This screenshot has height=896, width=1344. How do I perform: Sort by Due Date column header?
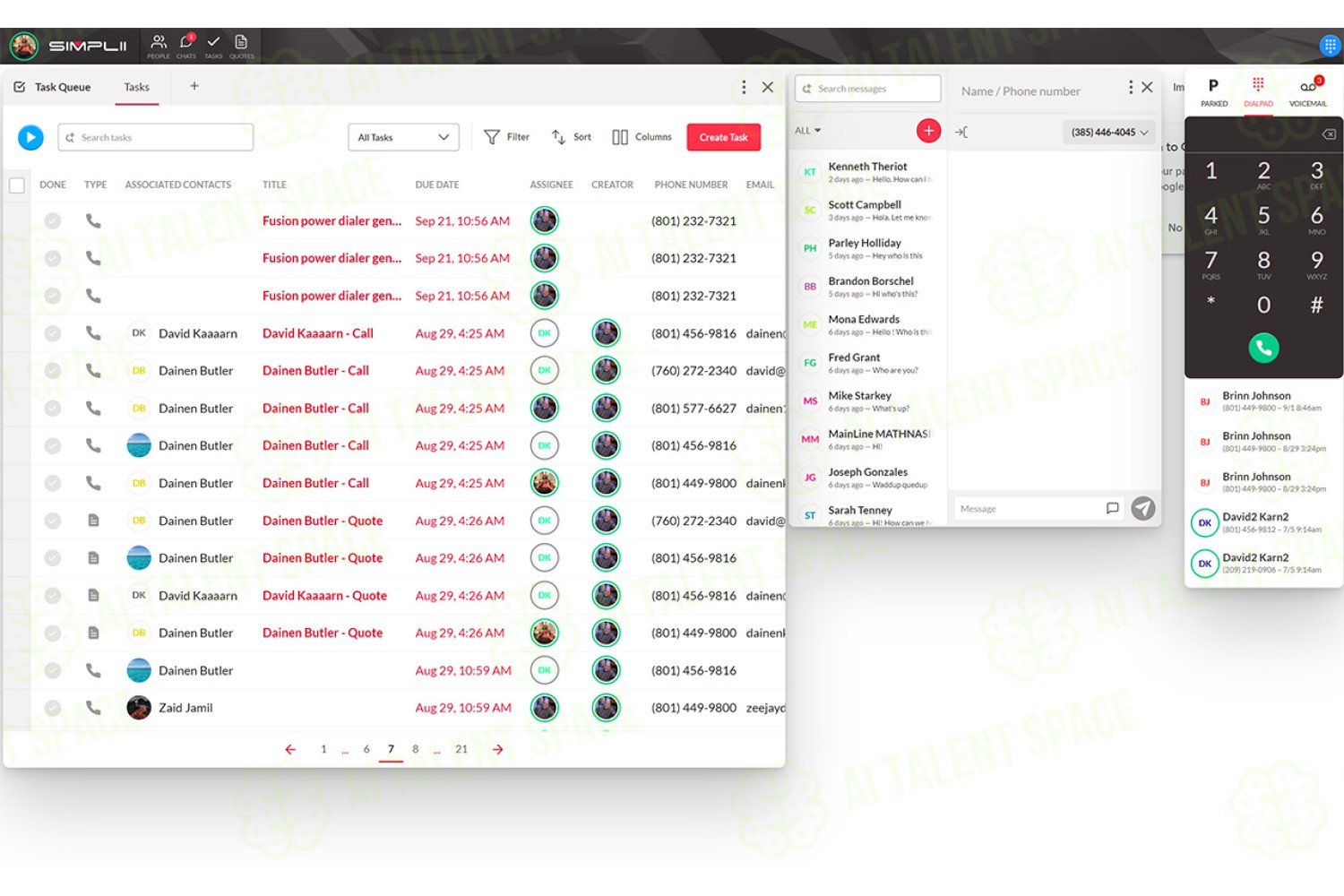tap(437, 185)
